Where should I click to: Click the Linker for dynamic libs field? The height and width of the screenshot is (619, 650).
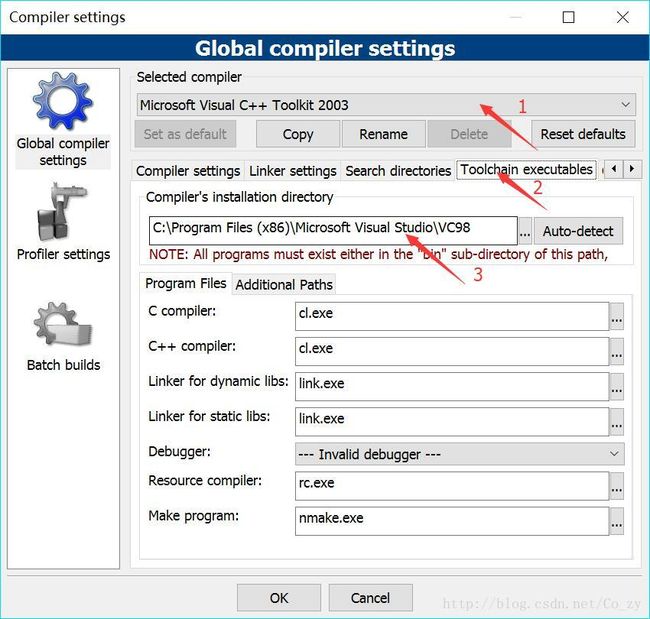tap(451, 385)
